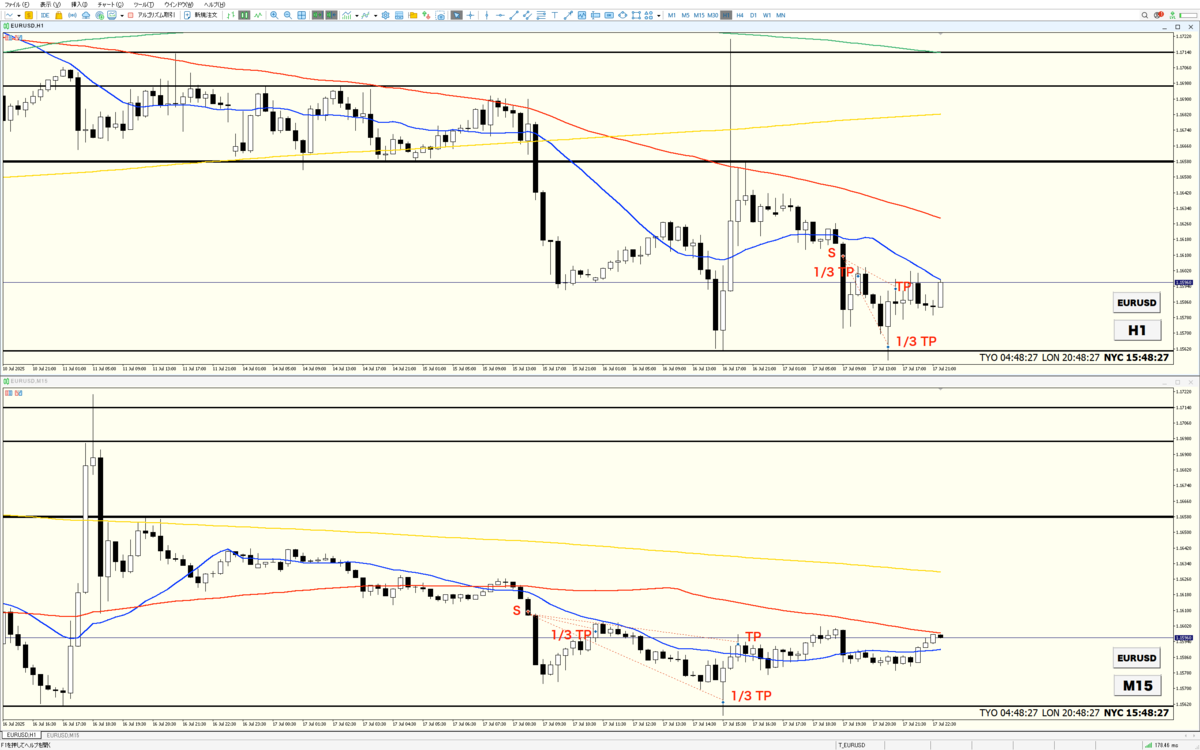
Task: Select the horizontal line tool
Action: [500, 15]
